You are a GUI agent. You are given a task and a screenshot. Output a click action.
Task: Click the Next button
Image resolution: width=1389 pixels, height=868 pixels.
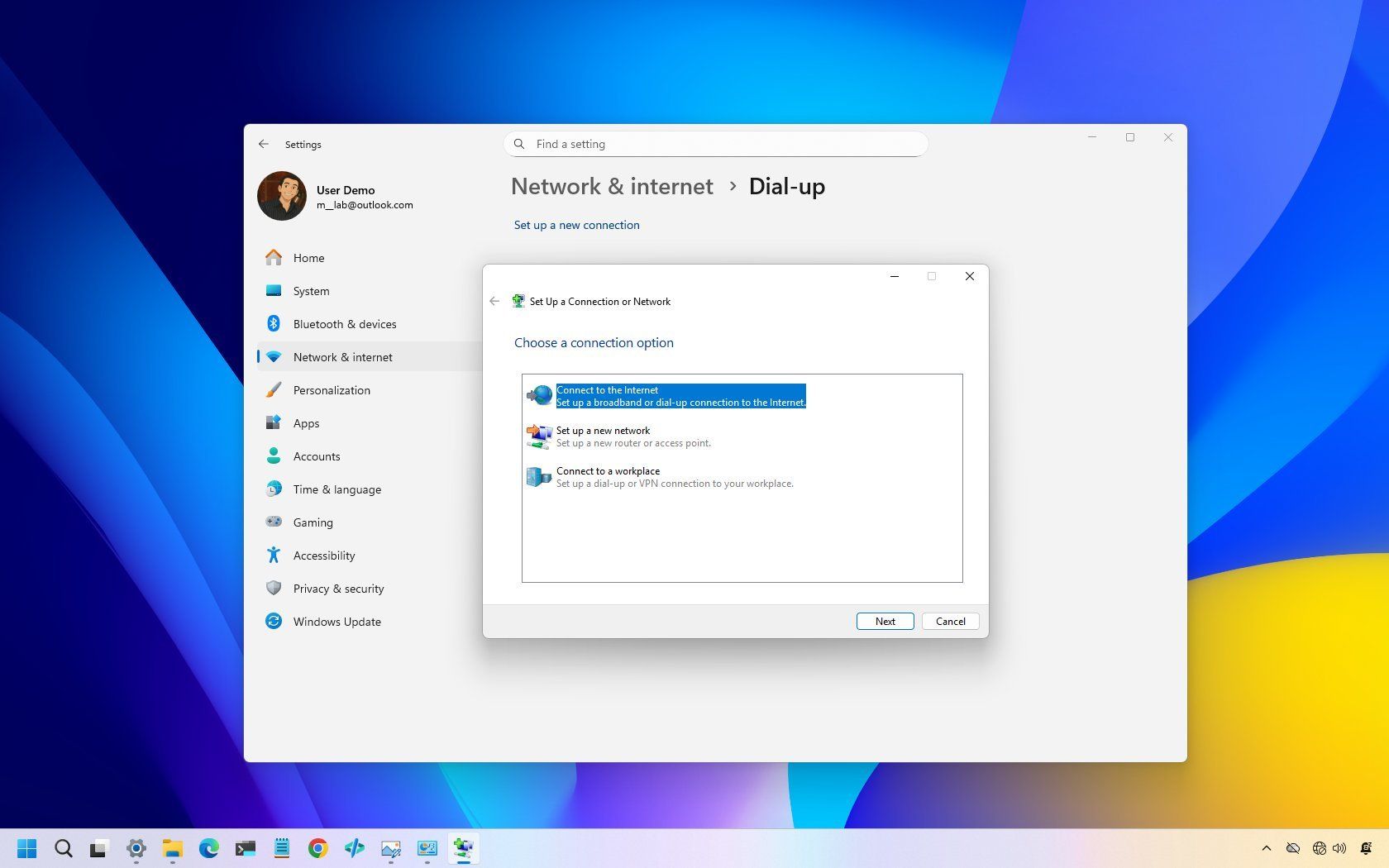tap(884, 621)
